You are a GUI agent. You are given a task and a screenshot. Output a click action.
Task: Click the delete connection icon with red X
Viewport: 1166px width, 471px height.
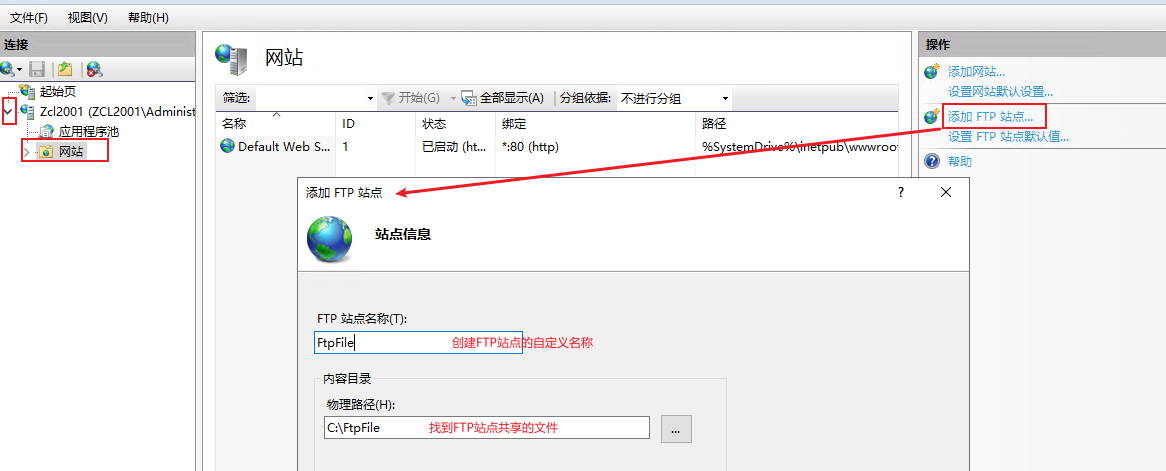[94, 69]
